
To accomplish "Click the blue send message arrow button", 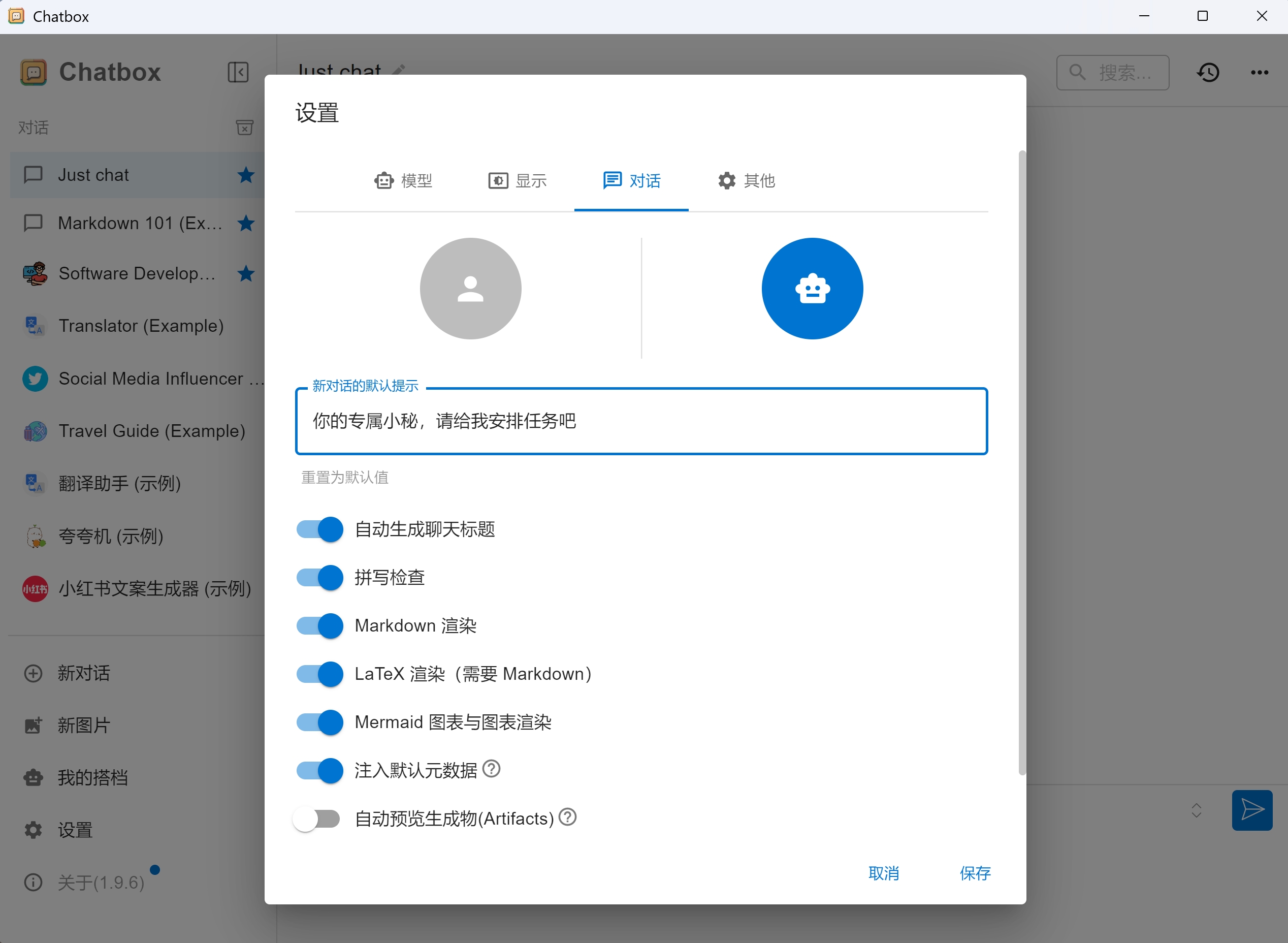I will click(x=1252, y=810).
